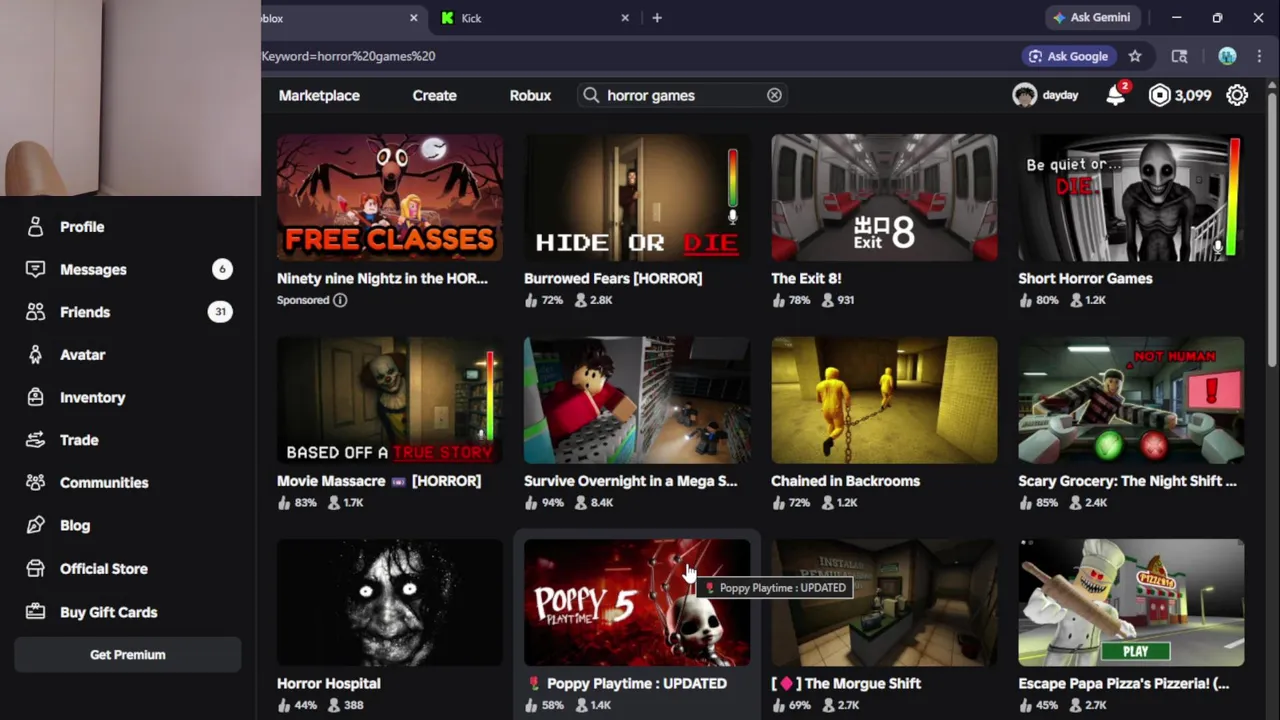Screen dimensions: 1280x720
Task: Open the Friends sidebar icon
Action: pyautogui.click(x=35, y=312)
